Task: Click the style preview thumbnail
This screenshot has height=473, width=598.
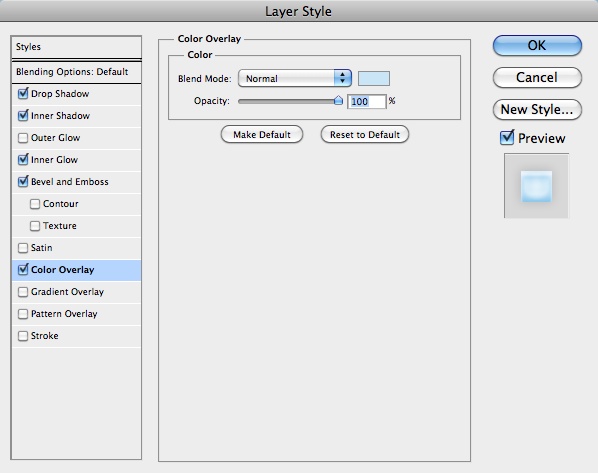Action: pos(536,186)
